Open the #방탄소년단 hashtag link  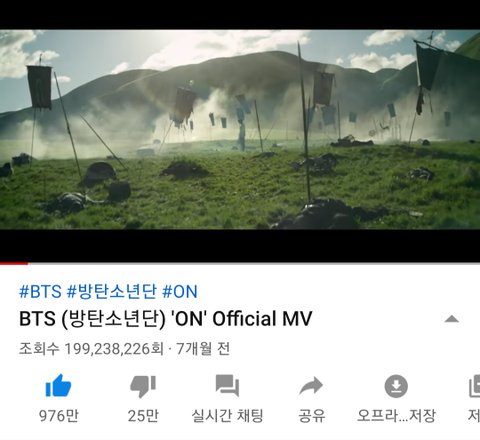pyautogui.click(x=112, y=291)
